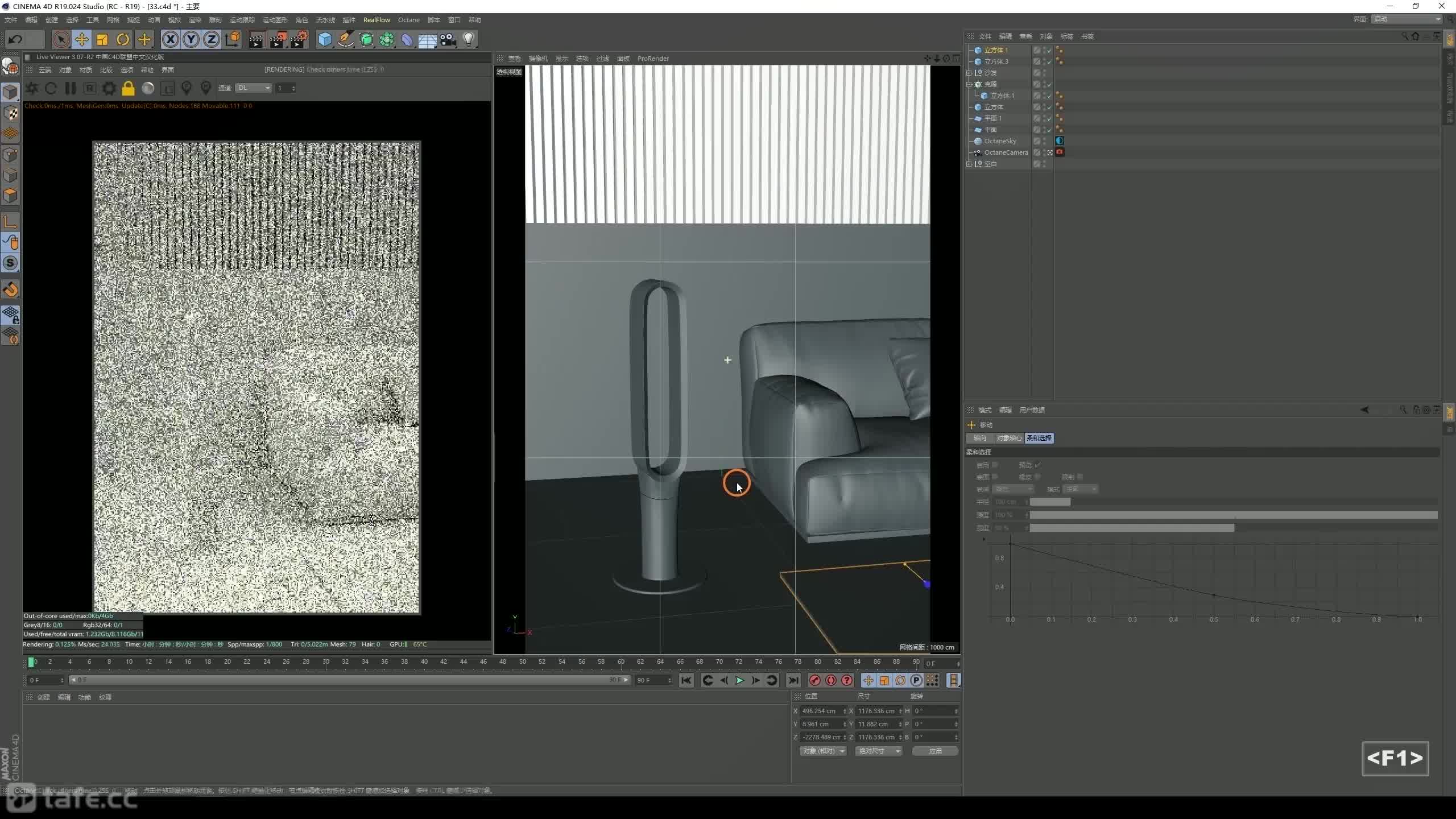Select the OctaneCamera object in the tree
1456x819 pixels.
click(1006, 152)
